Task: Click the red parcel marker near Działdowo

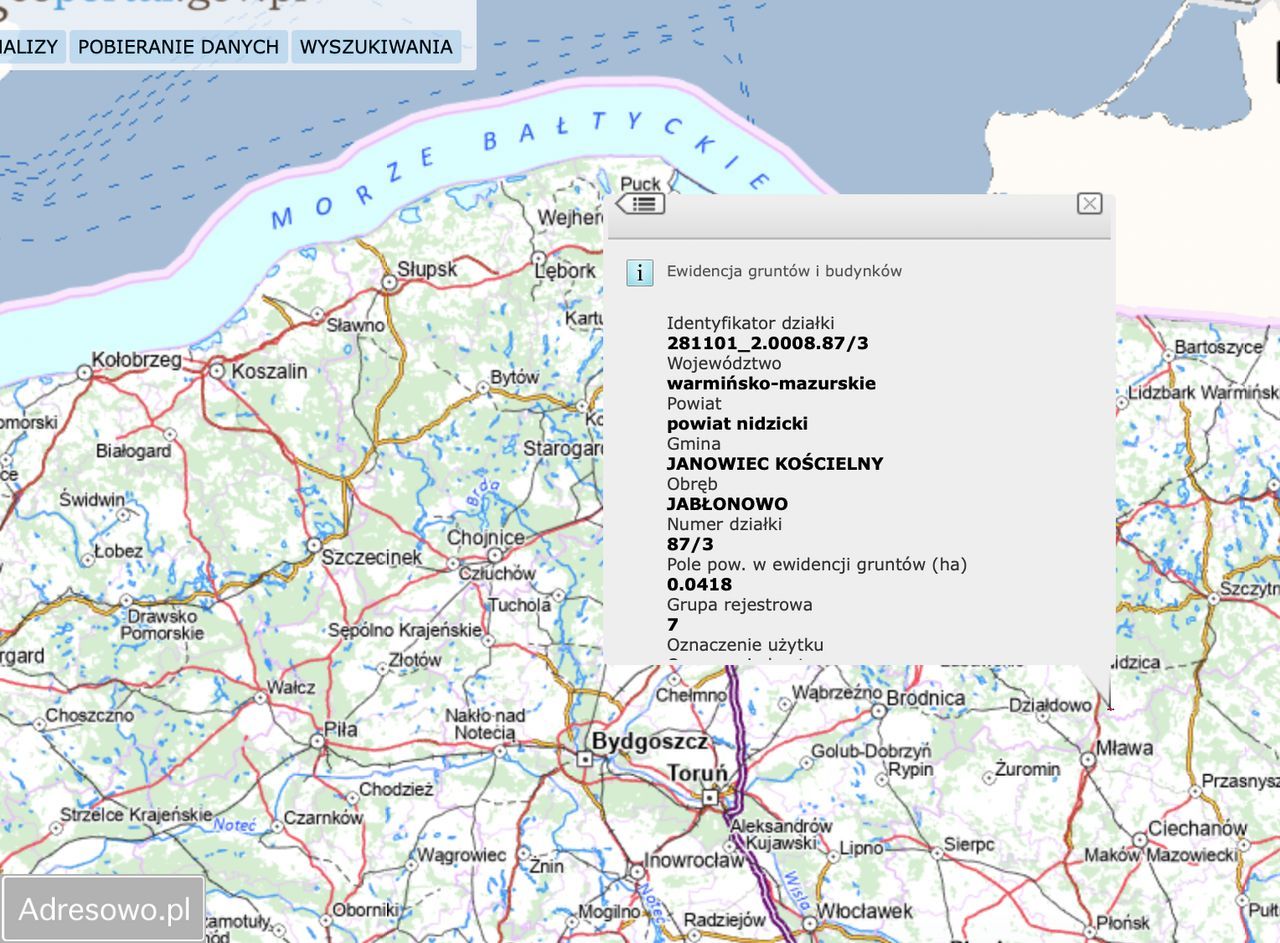Action: [1110, 707]
